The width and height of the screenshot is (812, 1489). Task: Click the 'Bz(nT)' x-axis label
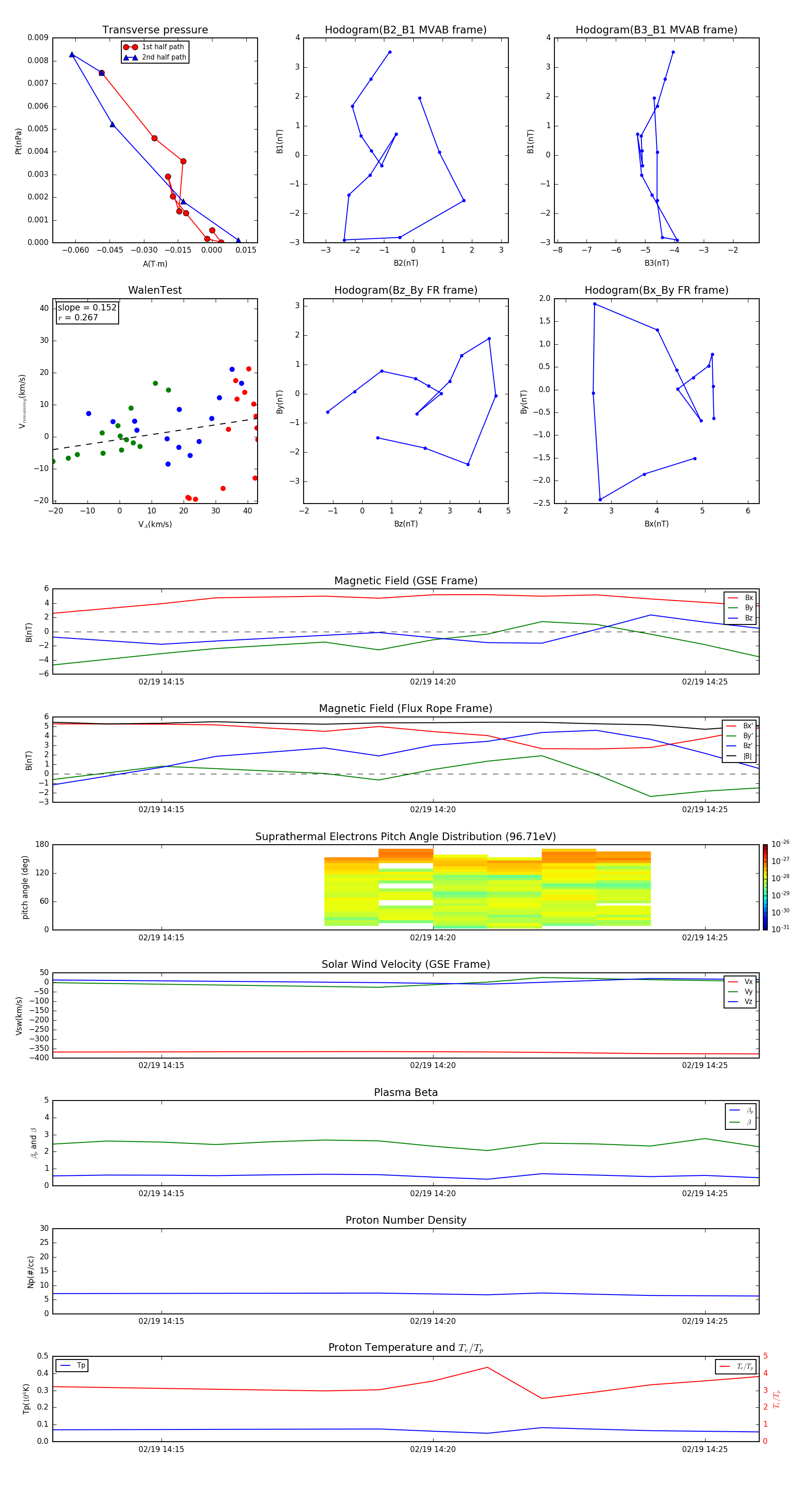point(406,524)
